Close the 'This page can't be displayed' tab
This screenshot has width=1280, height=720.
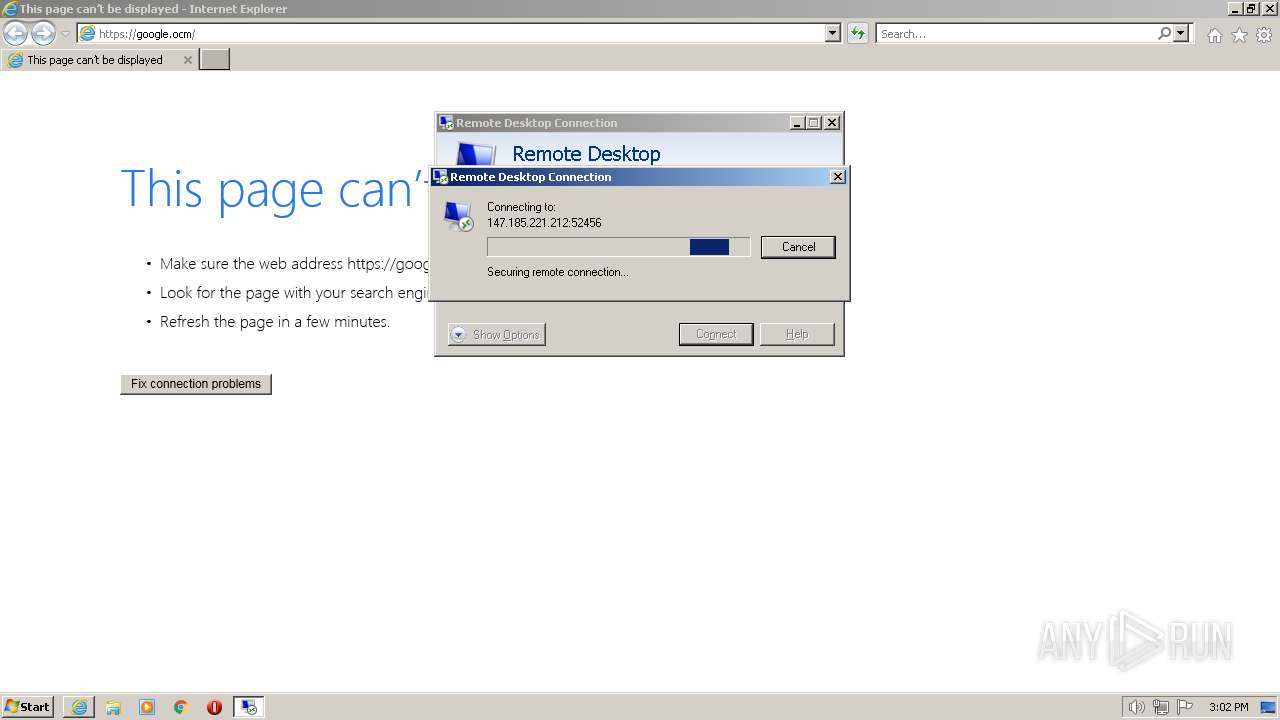(x=187, y=60)
